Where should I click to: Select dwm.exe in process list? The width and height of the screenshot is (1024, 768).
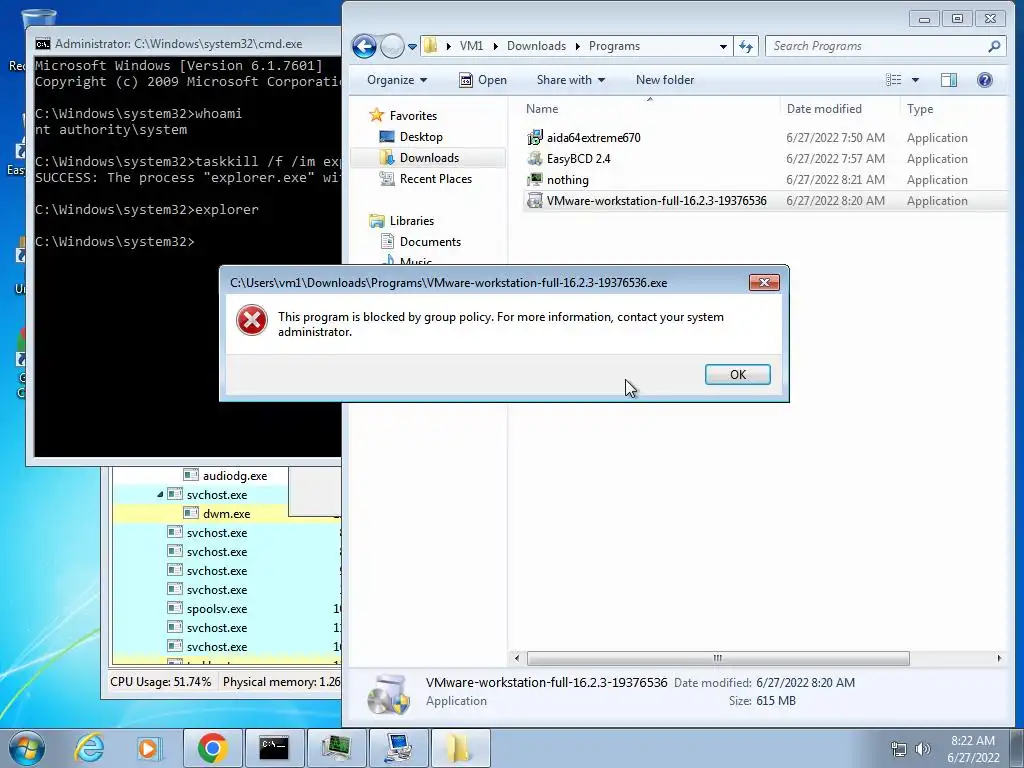pyautogui.click(x=226, y=514)
